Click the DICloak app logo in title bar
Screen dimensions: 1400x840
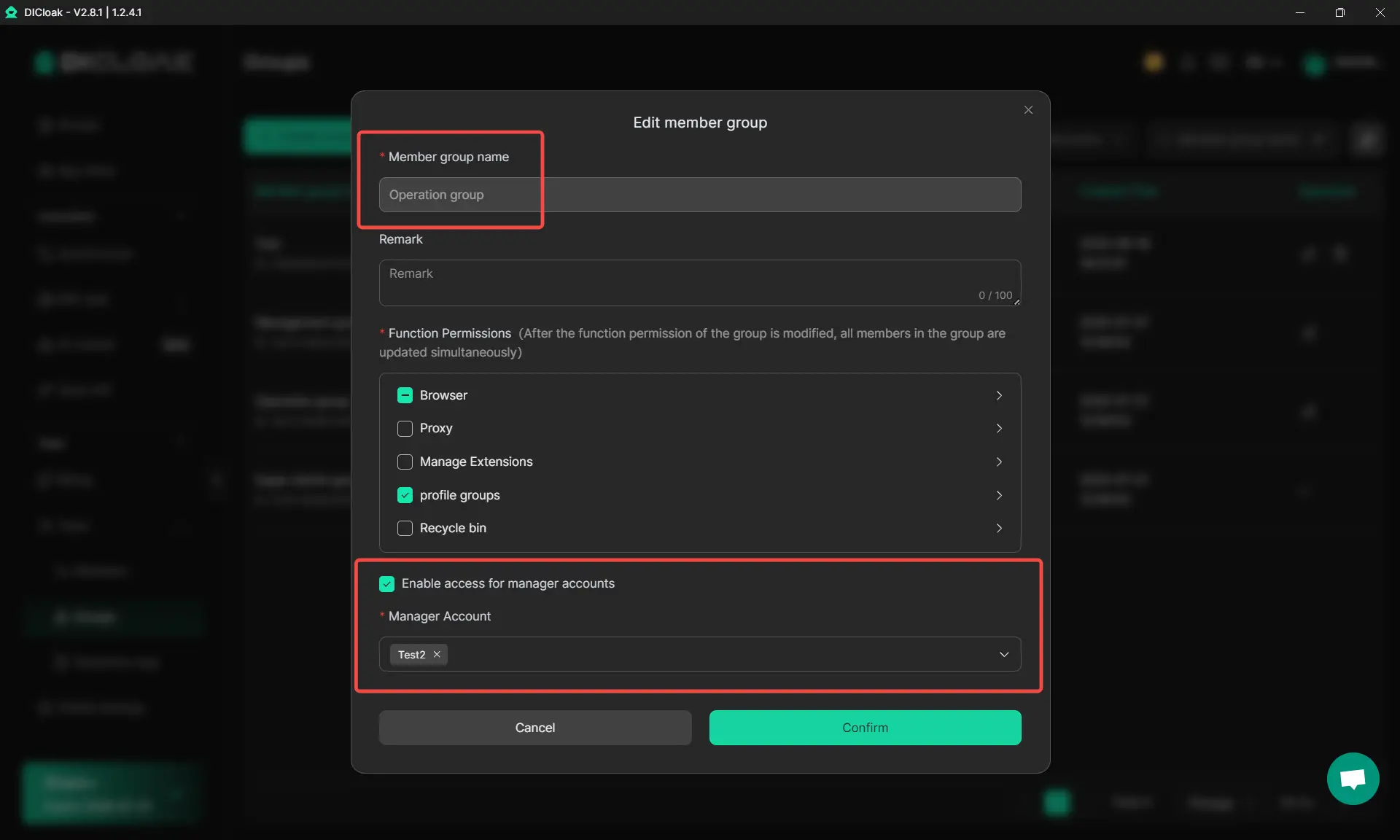[11, 12]
